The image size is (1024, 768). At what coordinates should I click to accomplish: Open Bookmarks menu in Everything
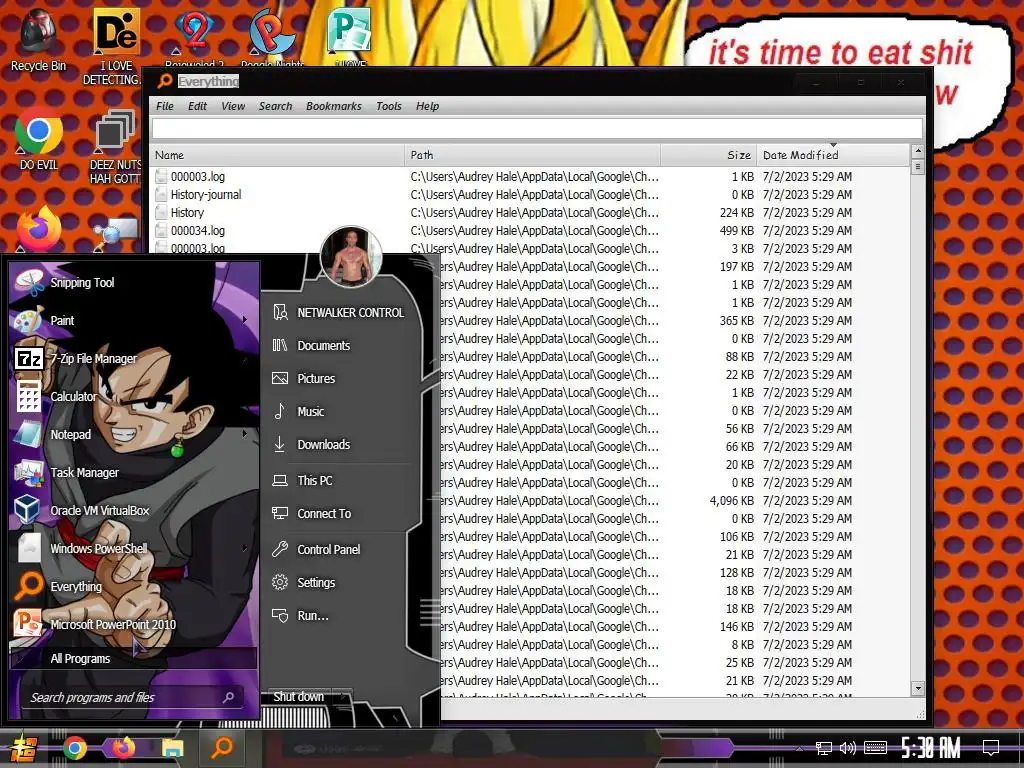point(334,106)
